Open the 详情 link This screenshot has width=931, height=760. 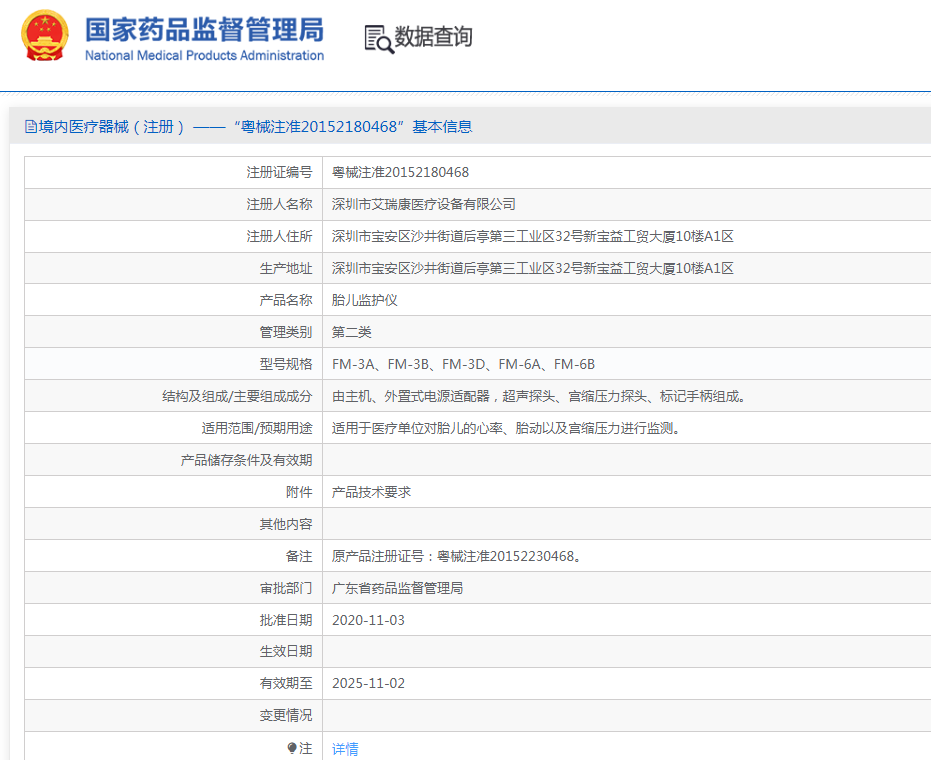pyautogui.click(x=345, y=749)
